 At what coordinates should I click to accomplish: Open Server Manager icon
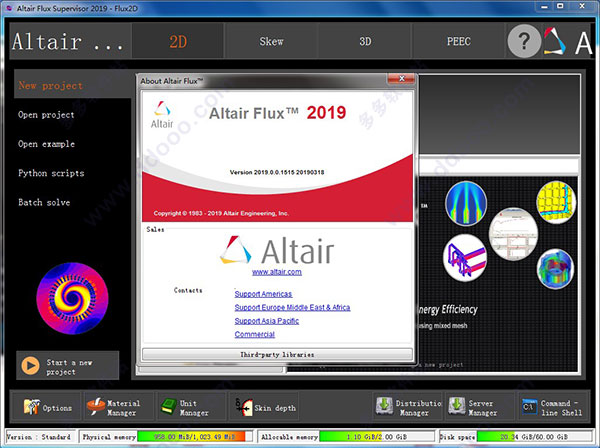[457, 406]
